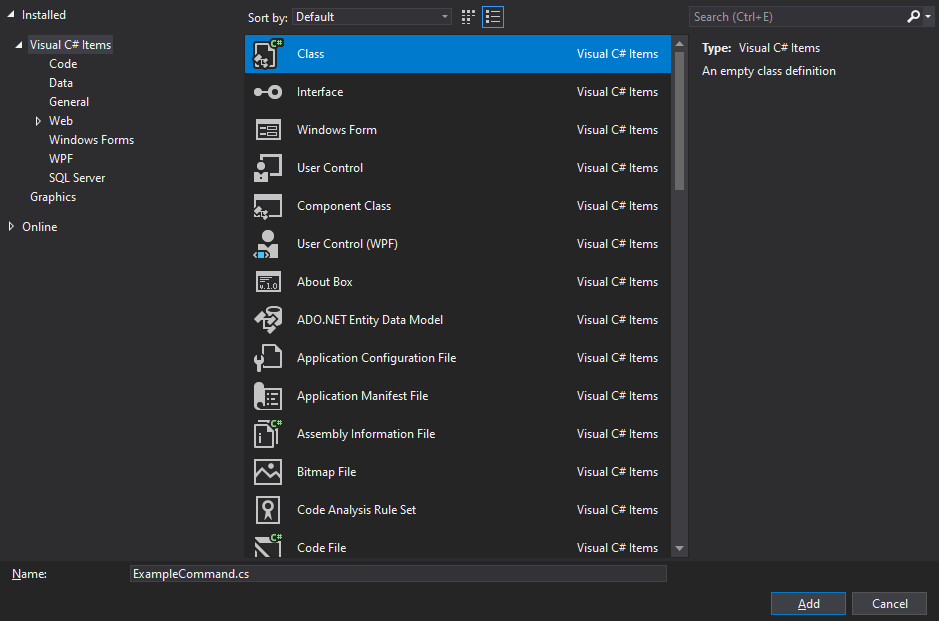This screenshot has height=621, width=939.
Task: Switch to small icons grid view
Action: [468, 17]
